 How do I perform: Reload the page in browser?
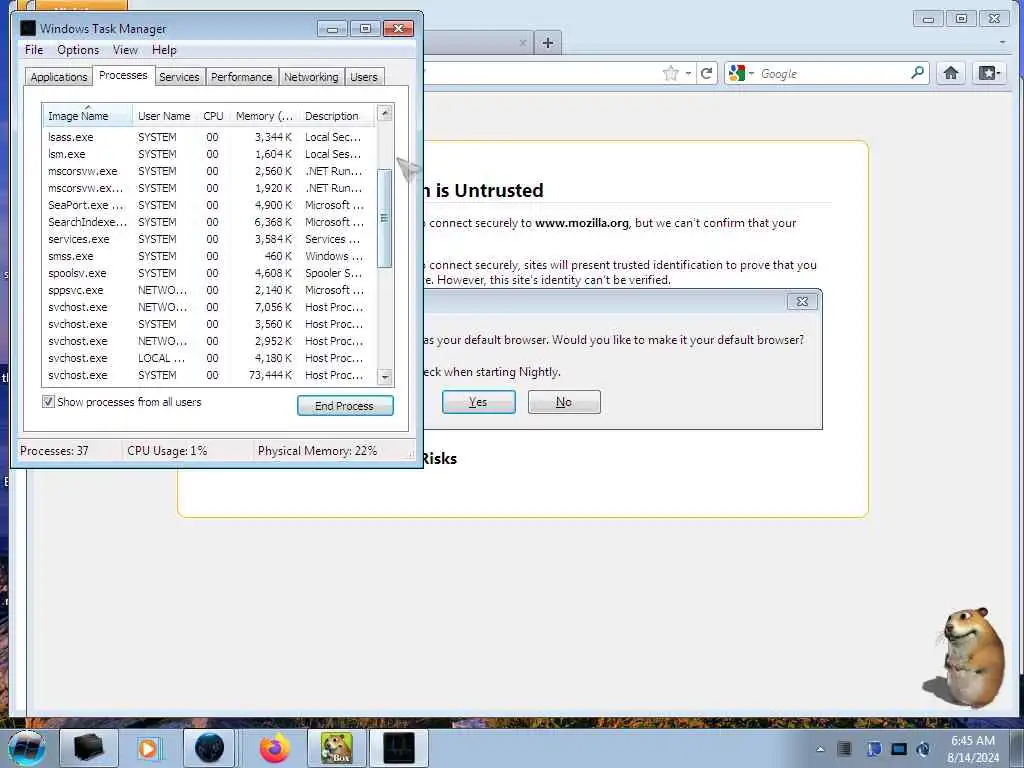tap(707, 73)
